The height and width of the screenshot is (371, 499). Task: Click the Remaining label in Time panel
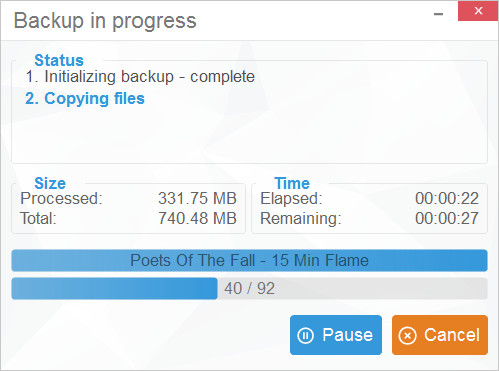pyautogui.click(x=301, y=219)
